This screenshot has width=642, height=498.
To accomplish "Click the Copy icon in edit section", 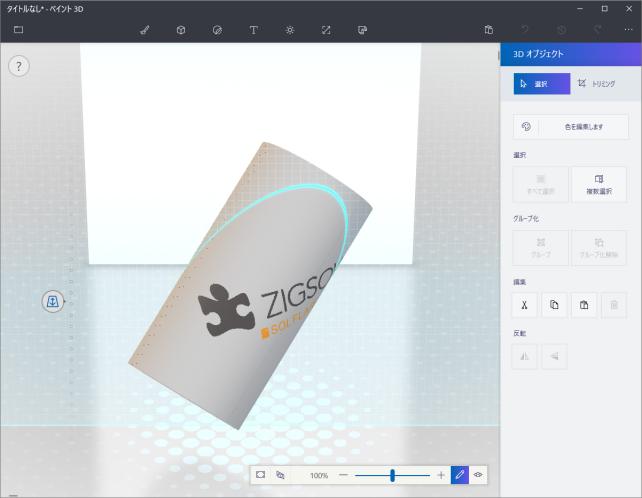I will (554, 305).
